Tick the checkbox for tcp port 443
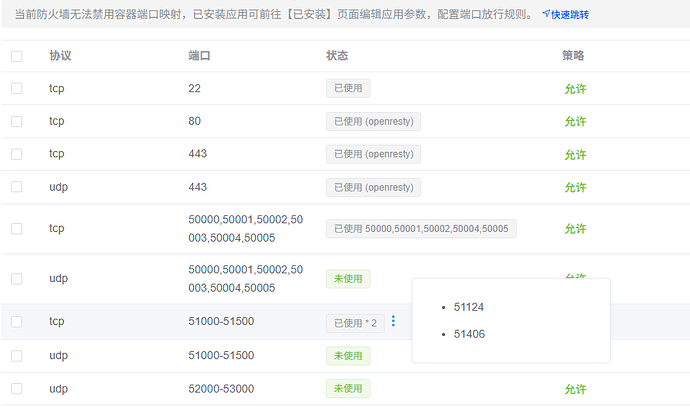This screenshot has height=414, width=690. pos(16,154)
